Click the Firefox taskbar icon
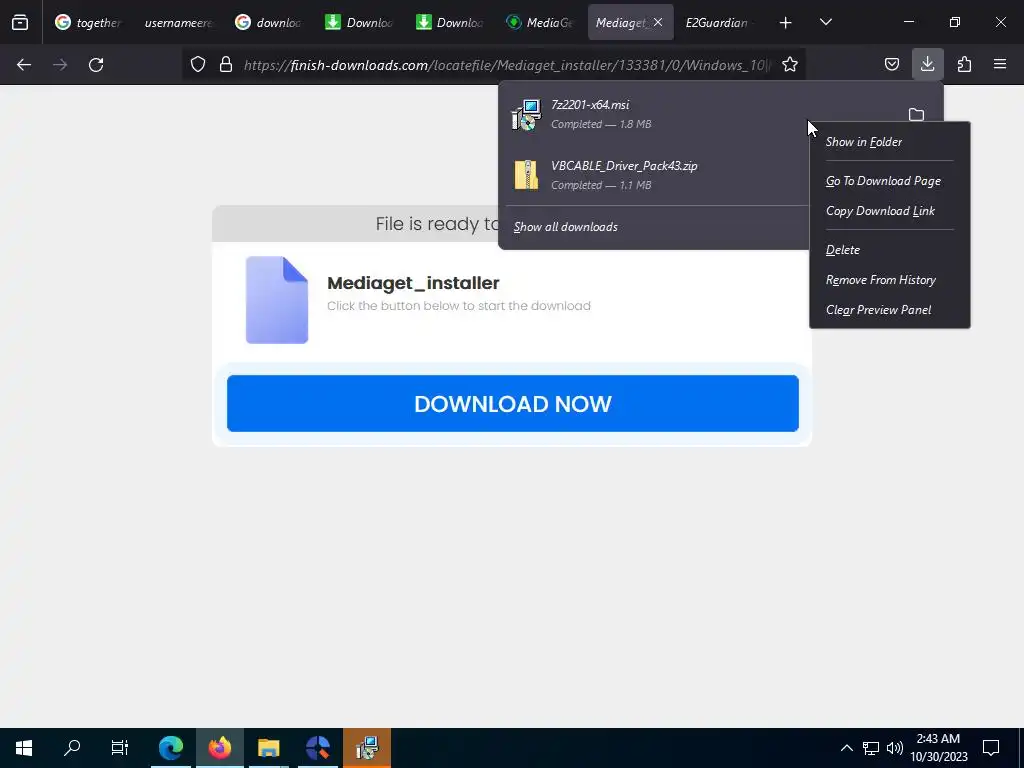The image size is (1024, 768). pos(220,748)
